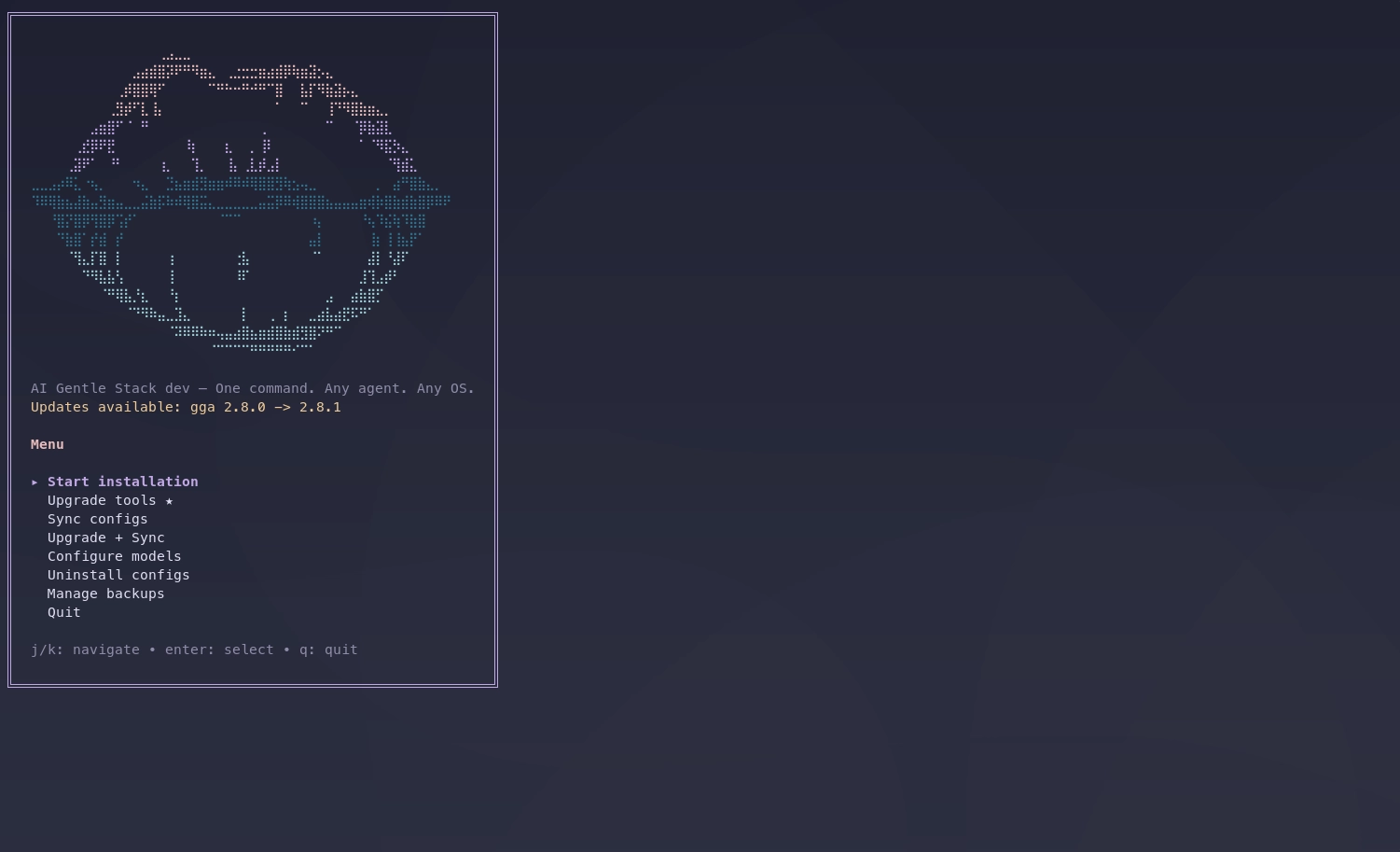Viewport: 1400px width, 852px height.
Task: Click the Menu heading
Action: (48, 444)
